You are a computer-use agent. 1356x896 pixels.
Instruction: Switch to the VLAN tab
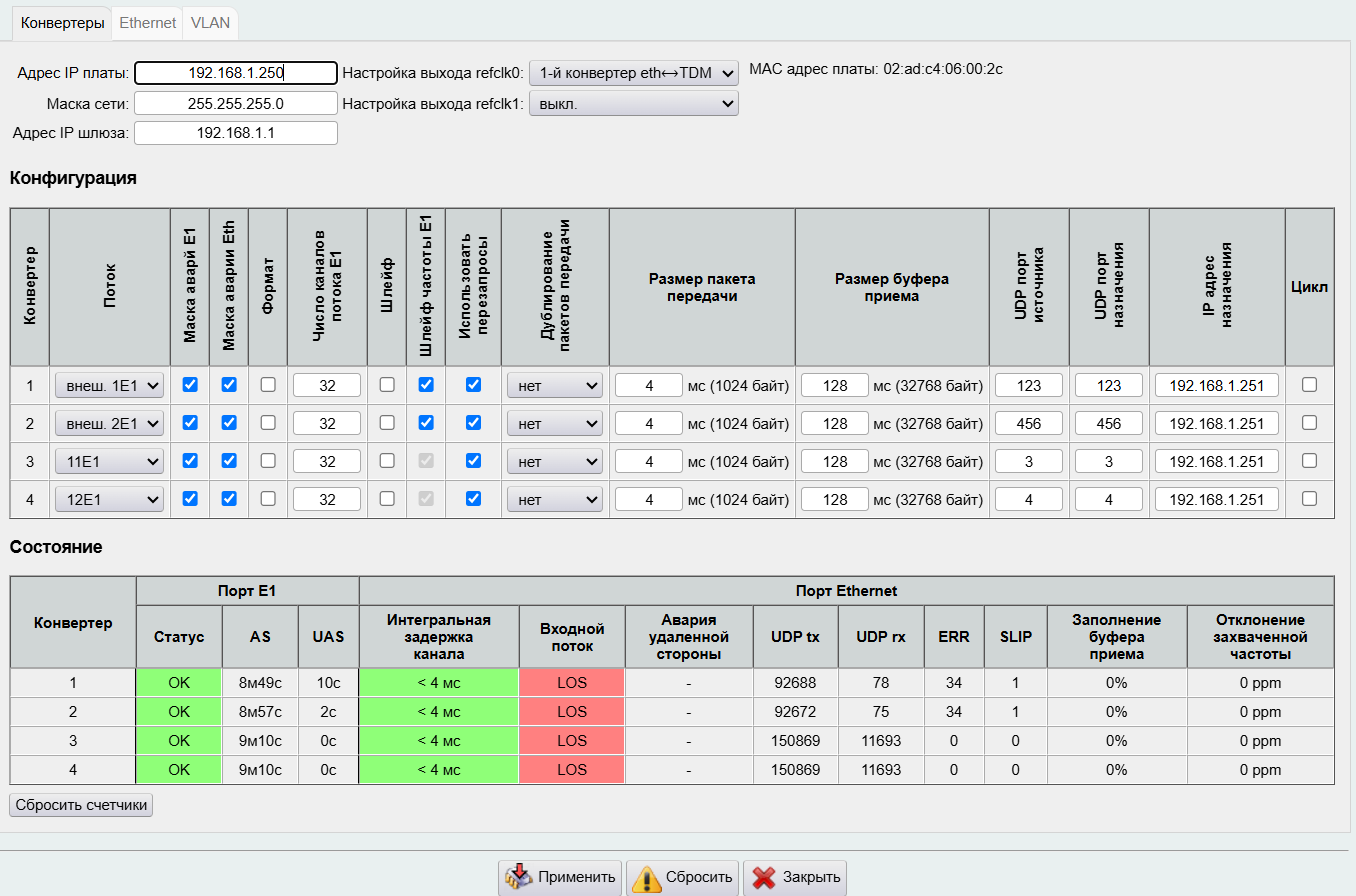209,22
